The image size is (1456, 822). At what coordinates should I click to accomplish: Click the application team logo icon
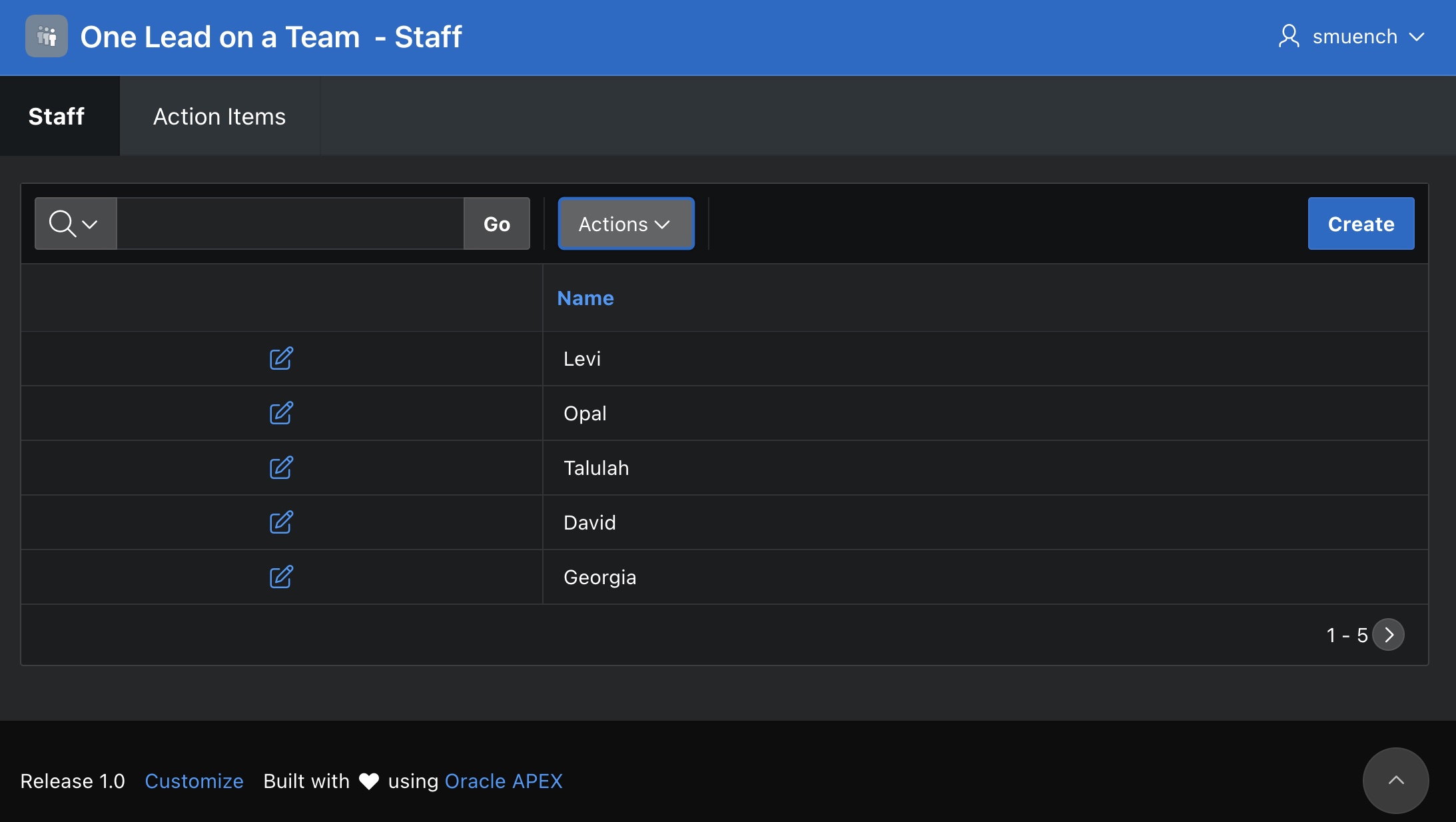[x=47, y=37]
